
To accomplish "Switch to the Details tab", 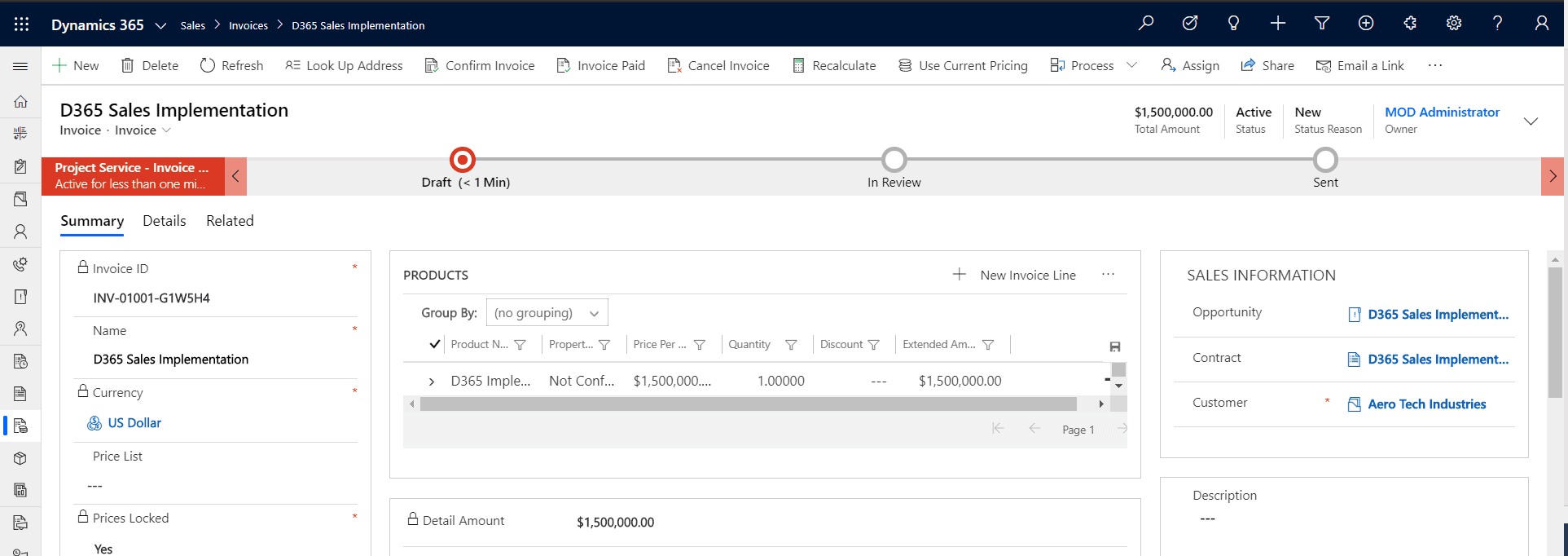I will (165, 221).
